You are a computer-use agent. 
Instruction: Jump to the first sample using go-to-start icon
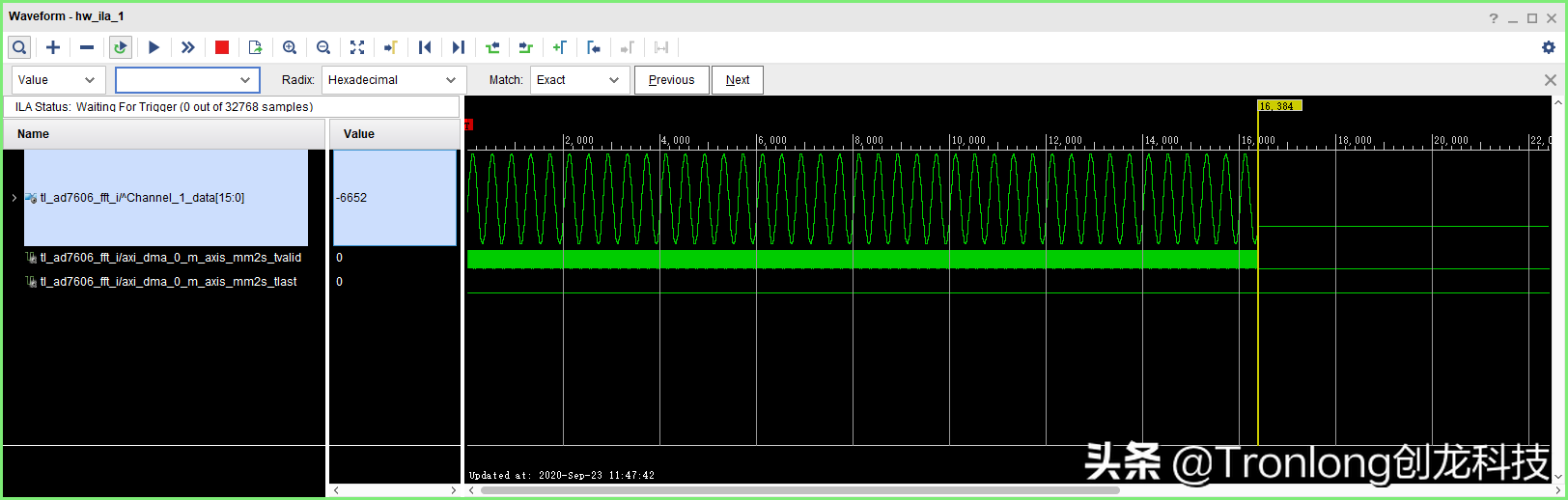[425, 47]
